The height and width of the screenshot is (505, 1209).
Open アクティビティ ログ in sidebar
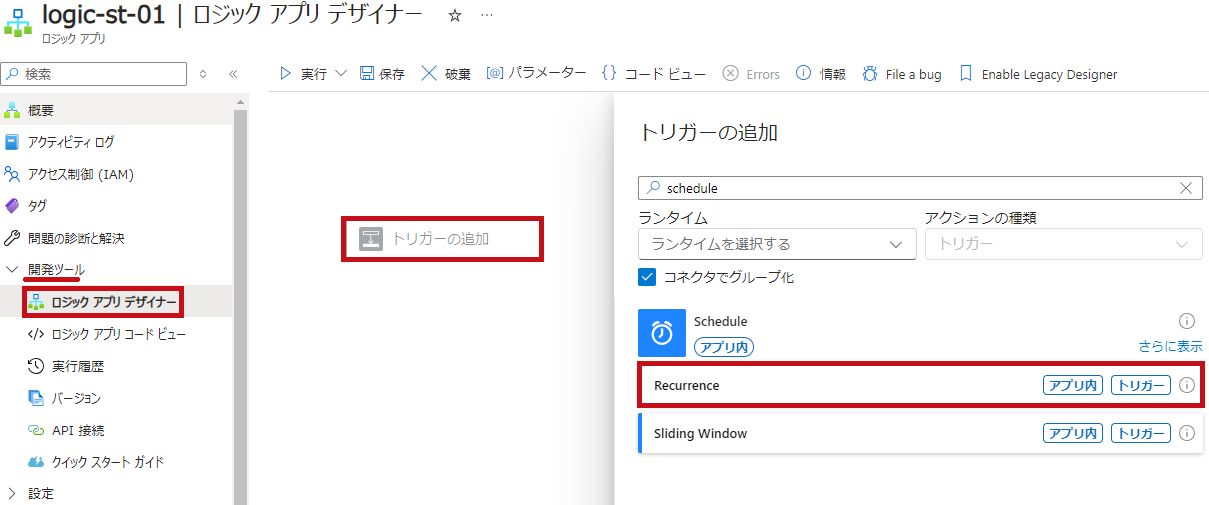(x=116, y=142)
